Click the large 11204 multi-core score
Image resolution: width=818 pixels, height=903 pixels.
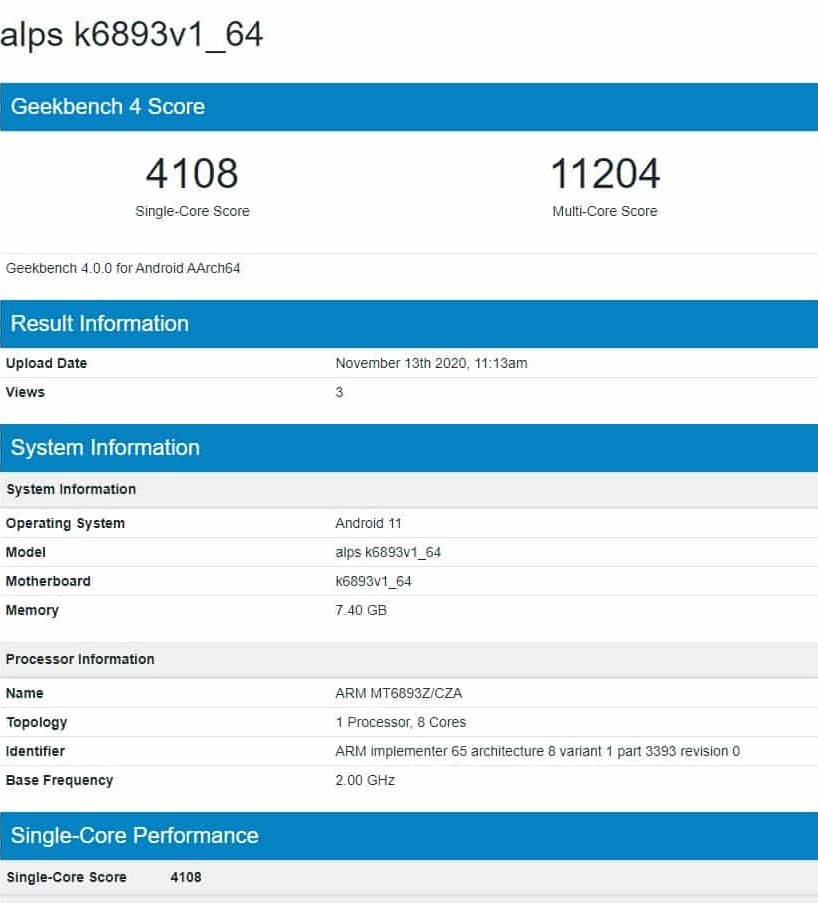(x=605, y=173)
